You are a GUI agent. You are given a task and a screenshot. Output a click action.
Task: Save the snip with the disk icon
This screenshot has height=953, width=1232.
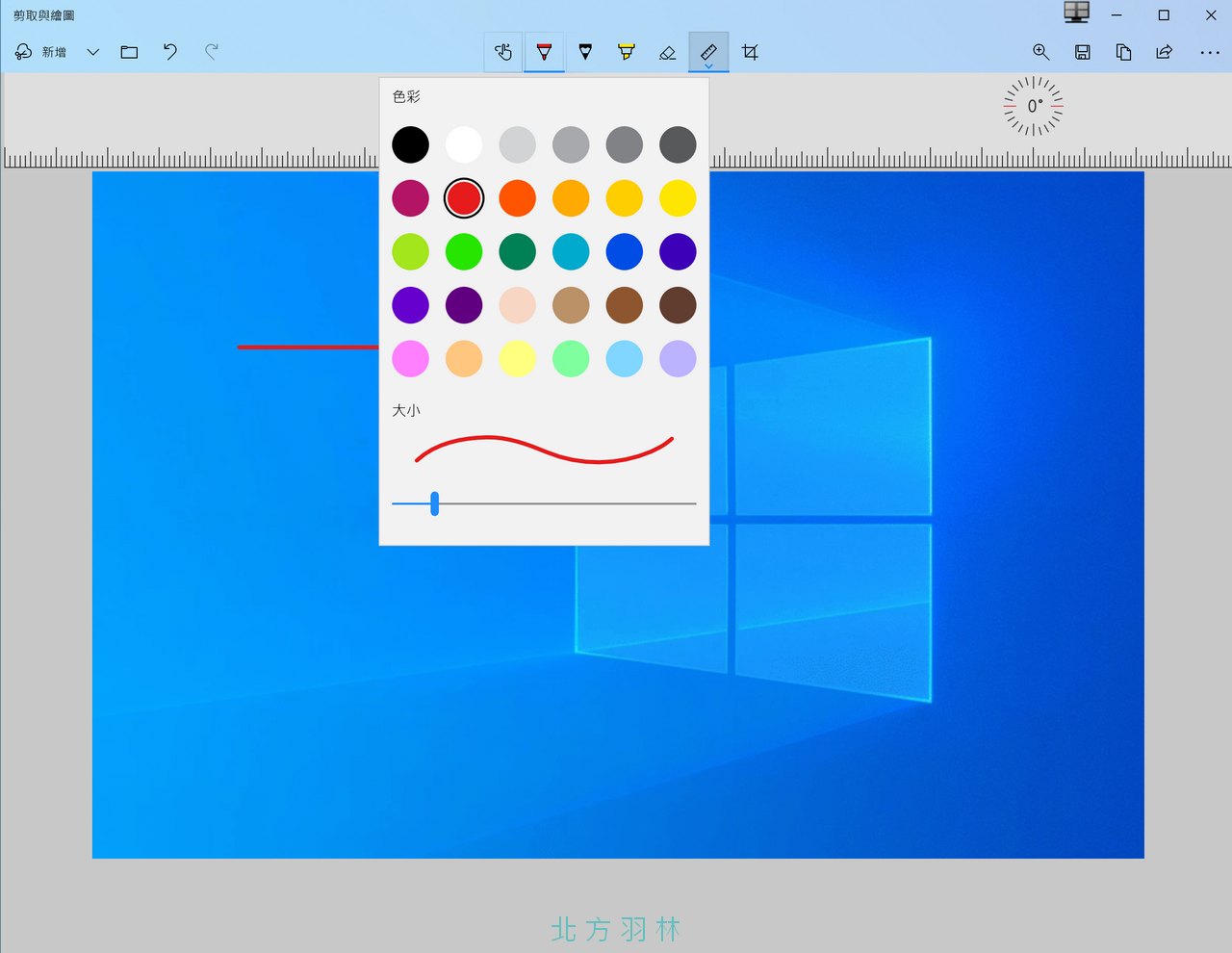(1083, 52)
